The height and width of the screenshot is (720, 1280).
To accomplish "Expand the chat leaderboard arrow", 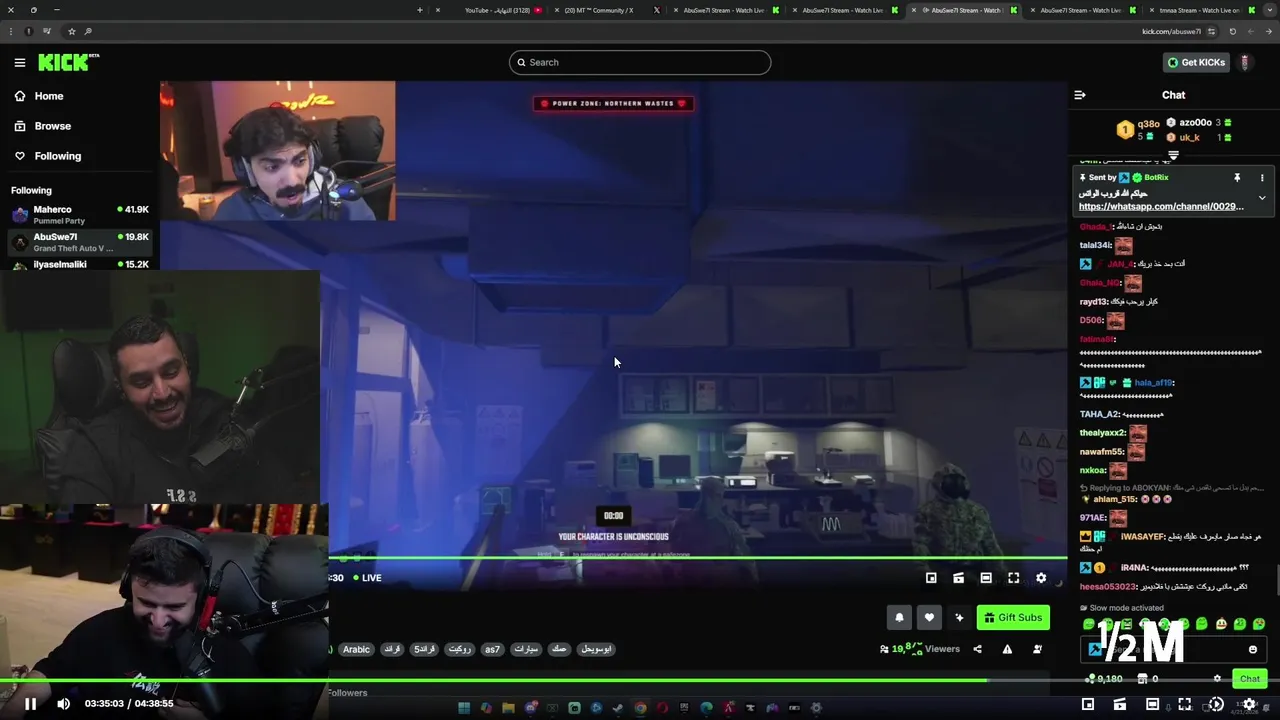I will (x=1173, y=156).
